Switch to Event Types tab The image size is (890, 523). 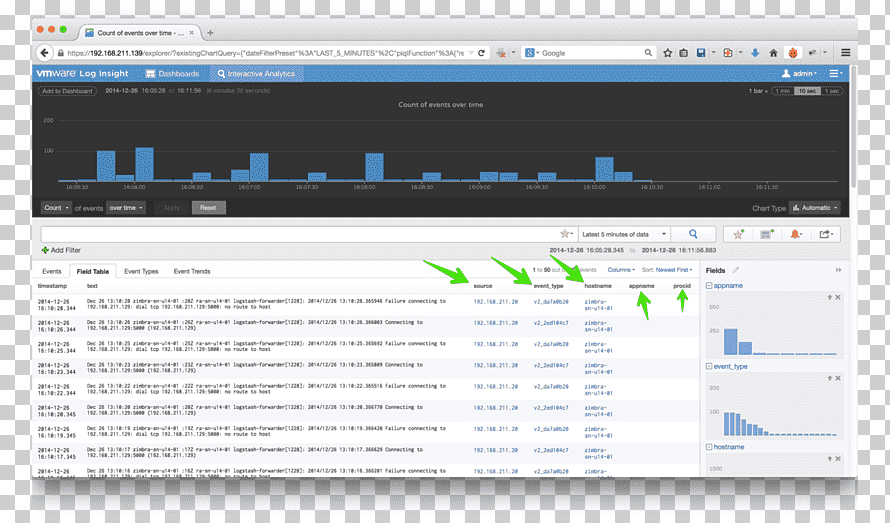coord(141,271)
